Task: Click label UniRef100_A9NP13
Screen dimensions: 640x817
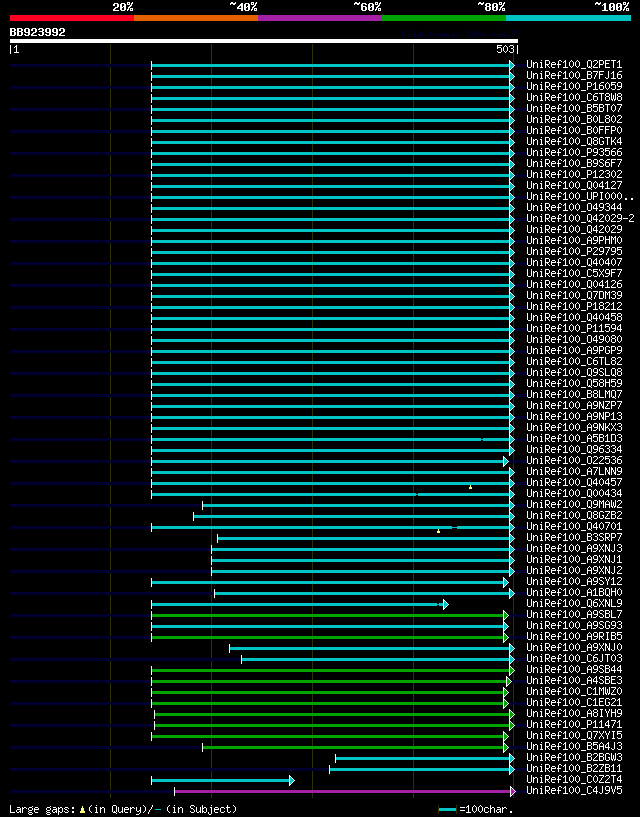Action: click(574, 416)
